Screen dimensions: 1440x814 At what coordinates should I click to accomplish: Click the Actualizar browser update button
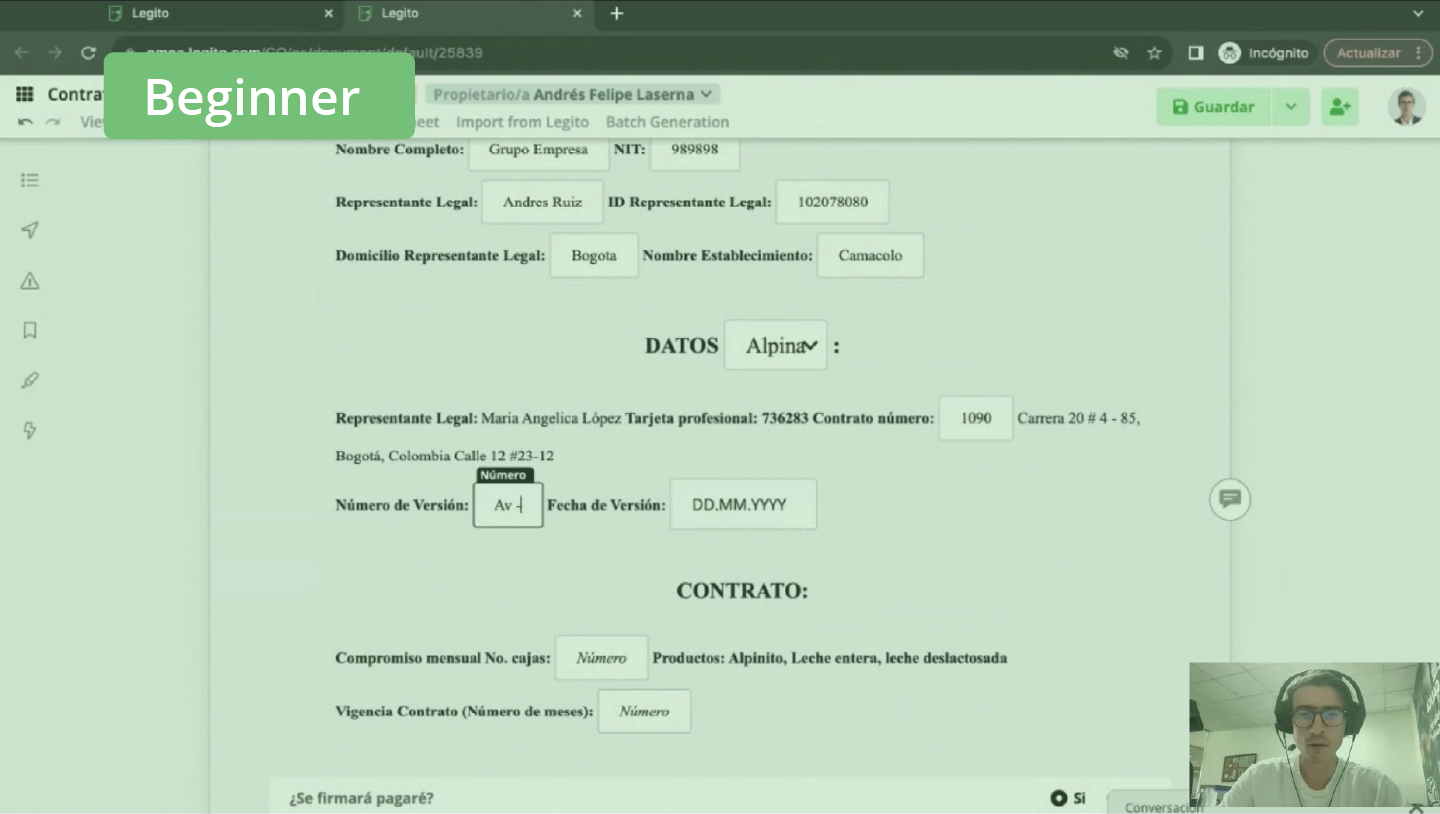click(1377, 53)
